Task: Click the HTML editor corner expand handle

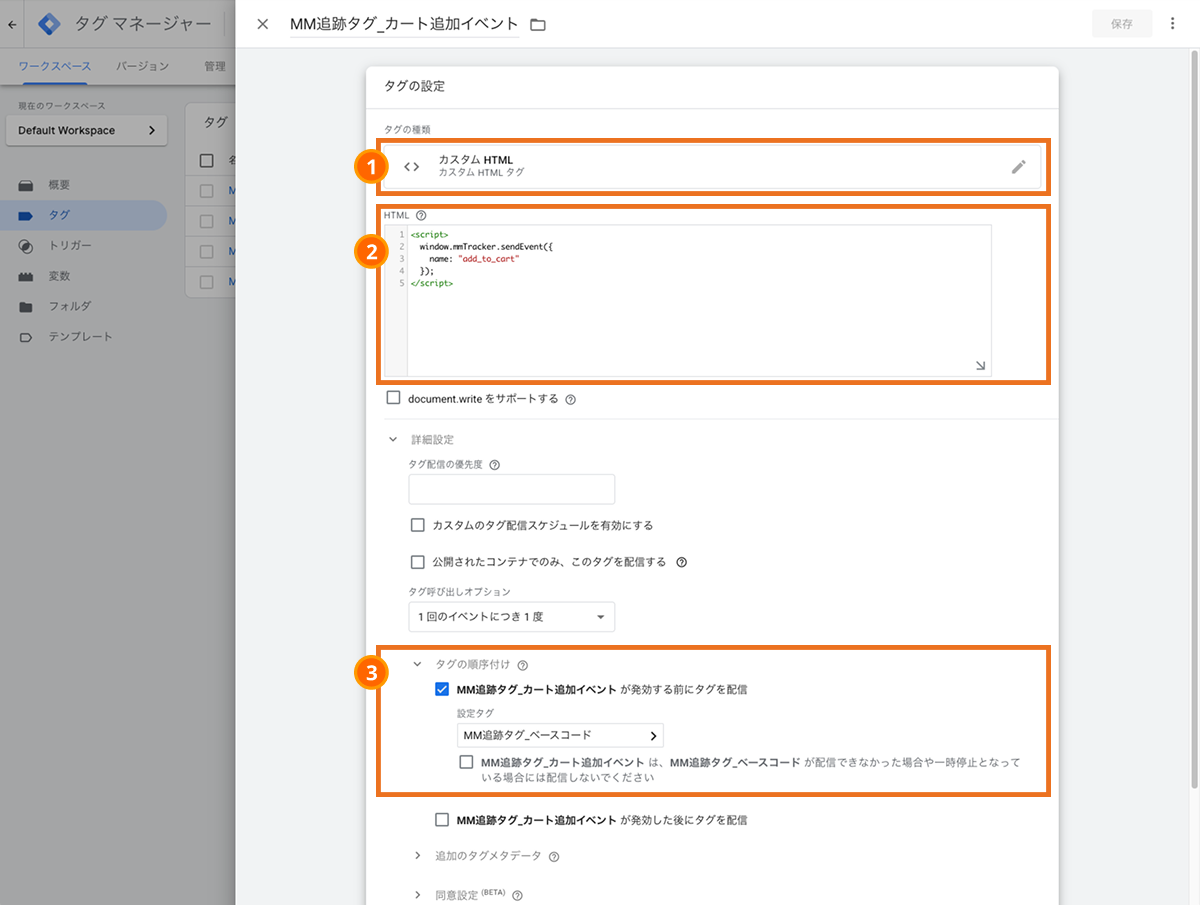Action: 980,366
